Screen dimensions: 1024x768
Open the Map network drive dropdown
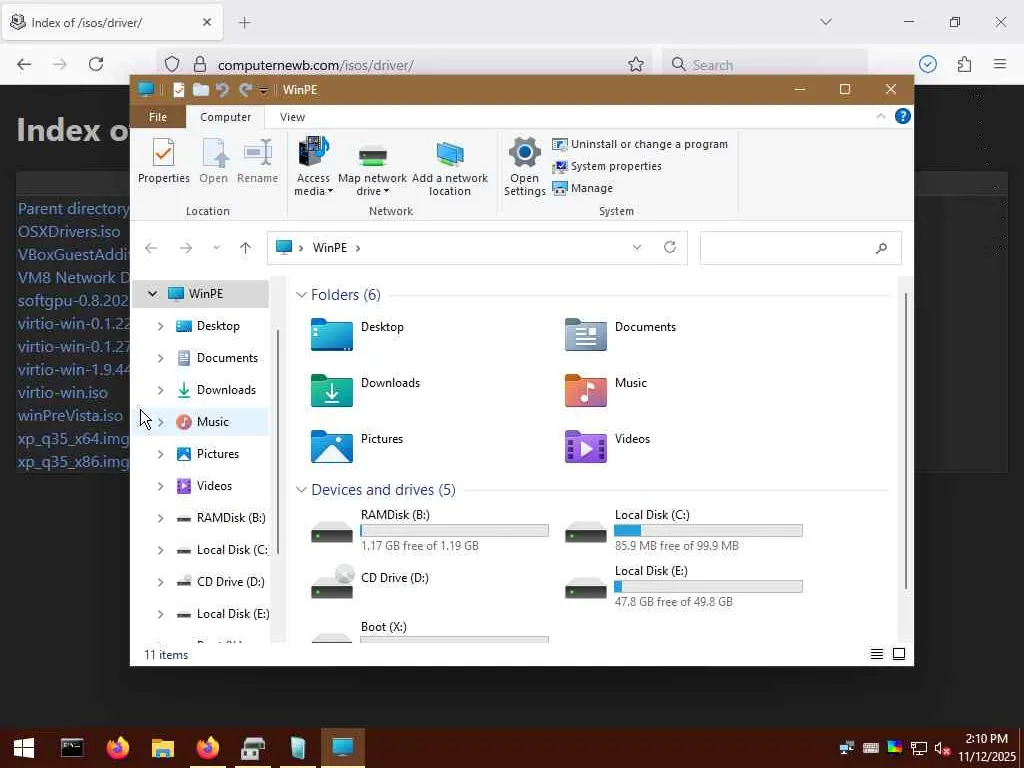coord(372,167)
